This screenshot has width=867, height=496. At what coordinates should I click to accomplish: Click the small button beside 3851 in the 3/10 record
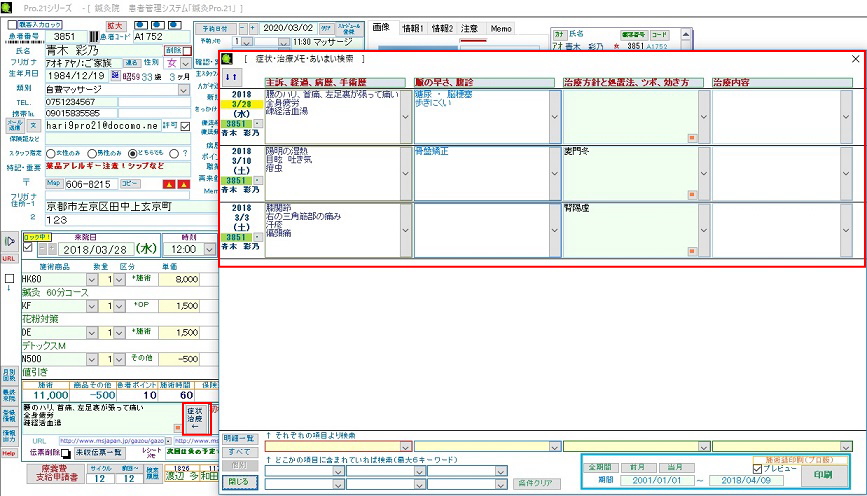(x=258, y=181)
